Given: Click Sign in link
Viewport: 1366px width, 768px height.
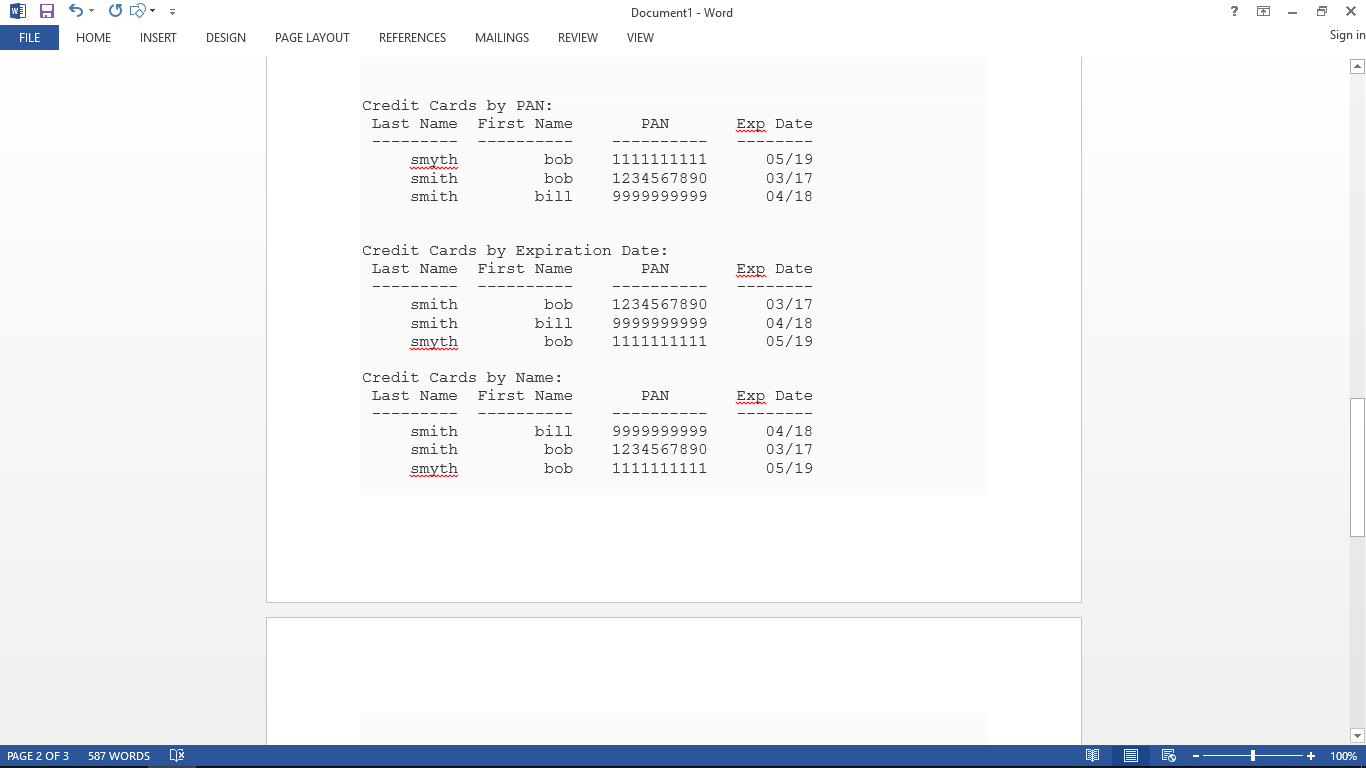Looking at the screenshot, I should tap(1347, 35).
